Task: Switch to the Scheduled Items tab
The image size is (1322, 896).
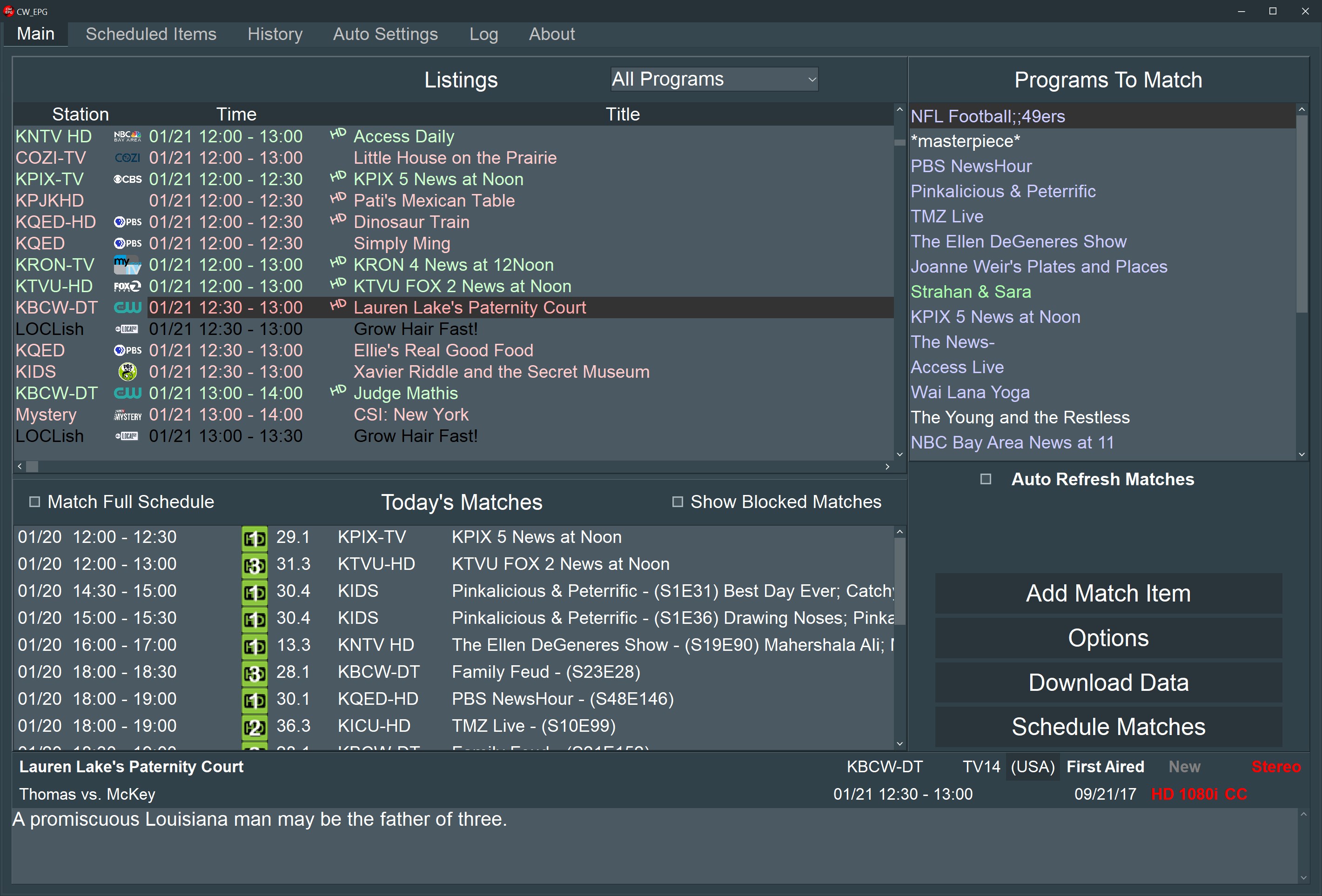Action: [x=151, y=34]
